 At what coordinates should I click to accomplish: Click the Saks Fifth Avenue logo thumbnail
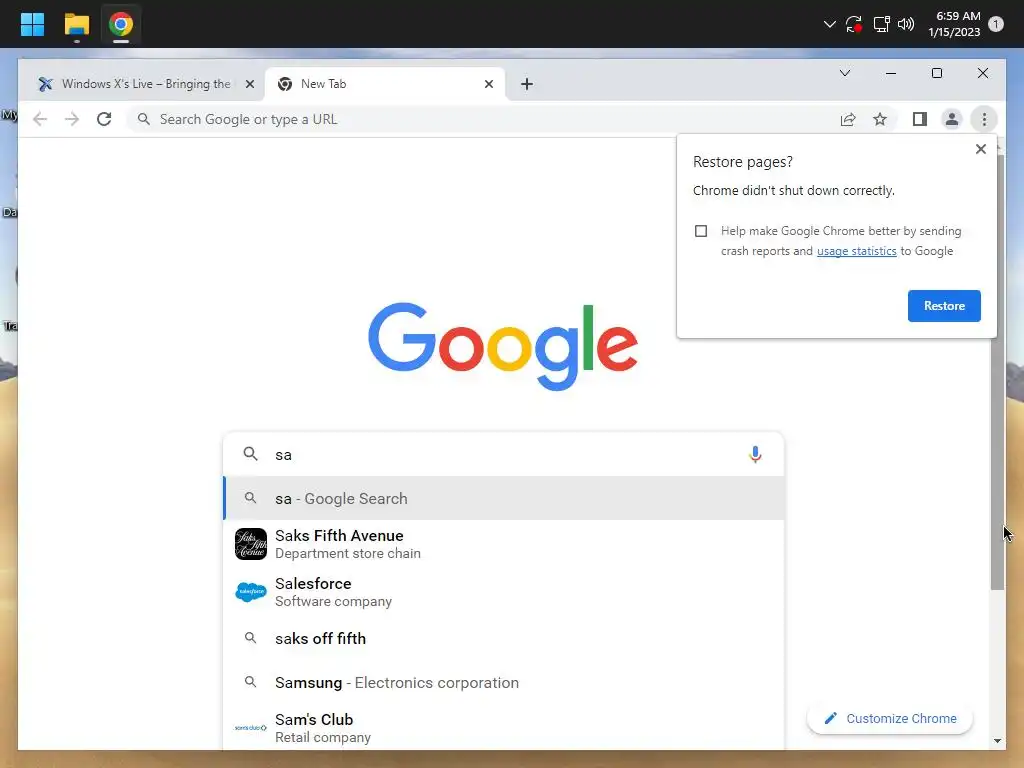[x=251, y=543]
